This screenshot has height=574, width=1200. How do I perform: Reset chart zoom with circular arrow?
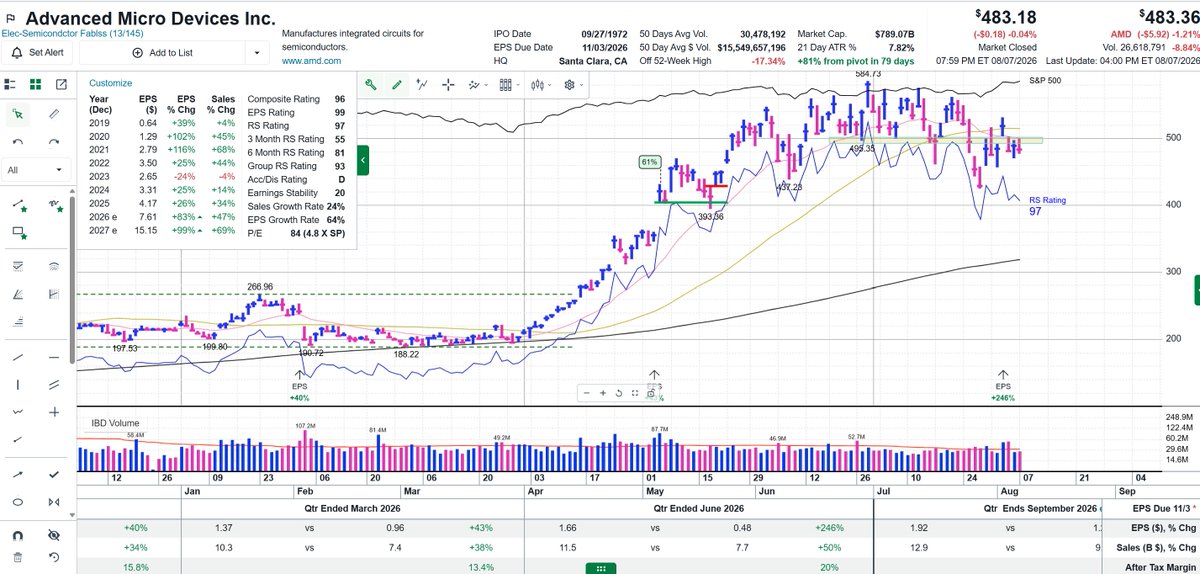[x=619, y=393]
